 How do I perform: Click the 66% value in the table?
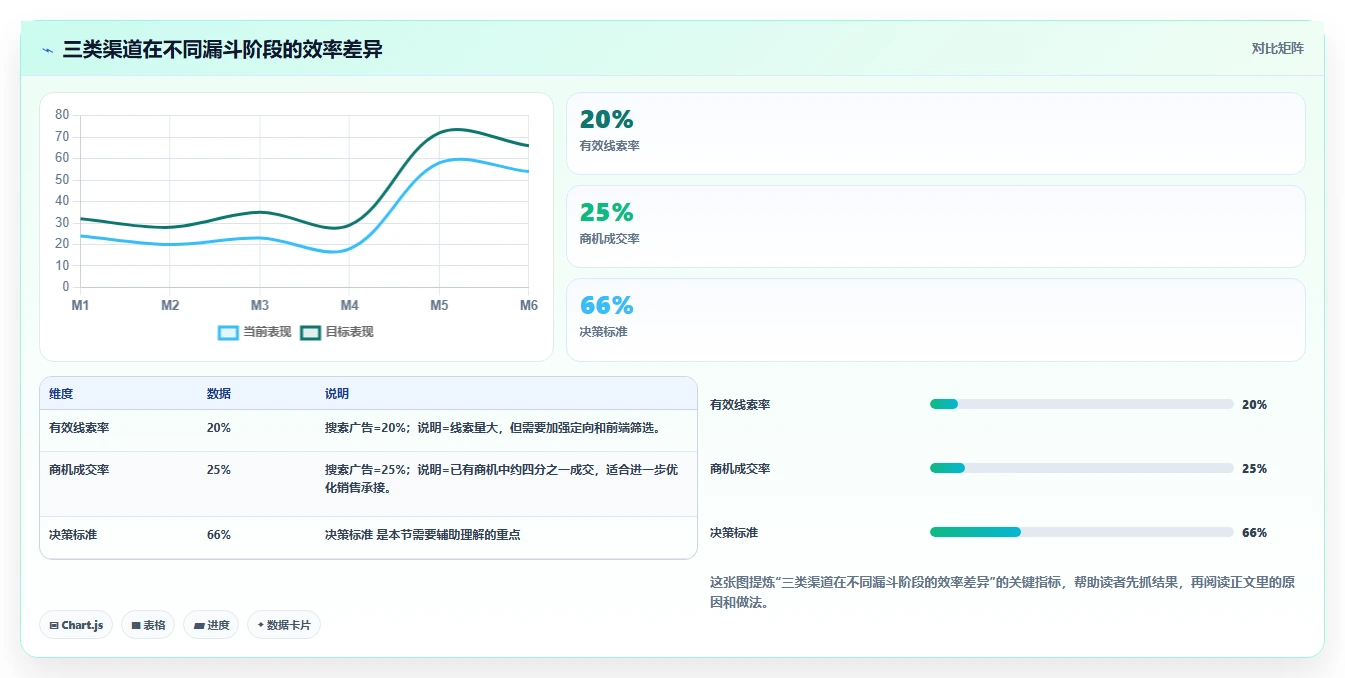click(x=219, y=535)
